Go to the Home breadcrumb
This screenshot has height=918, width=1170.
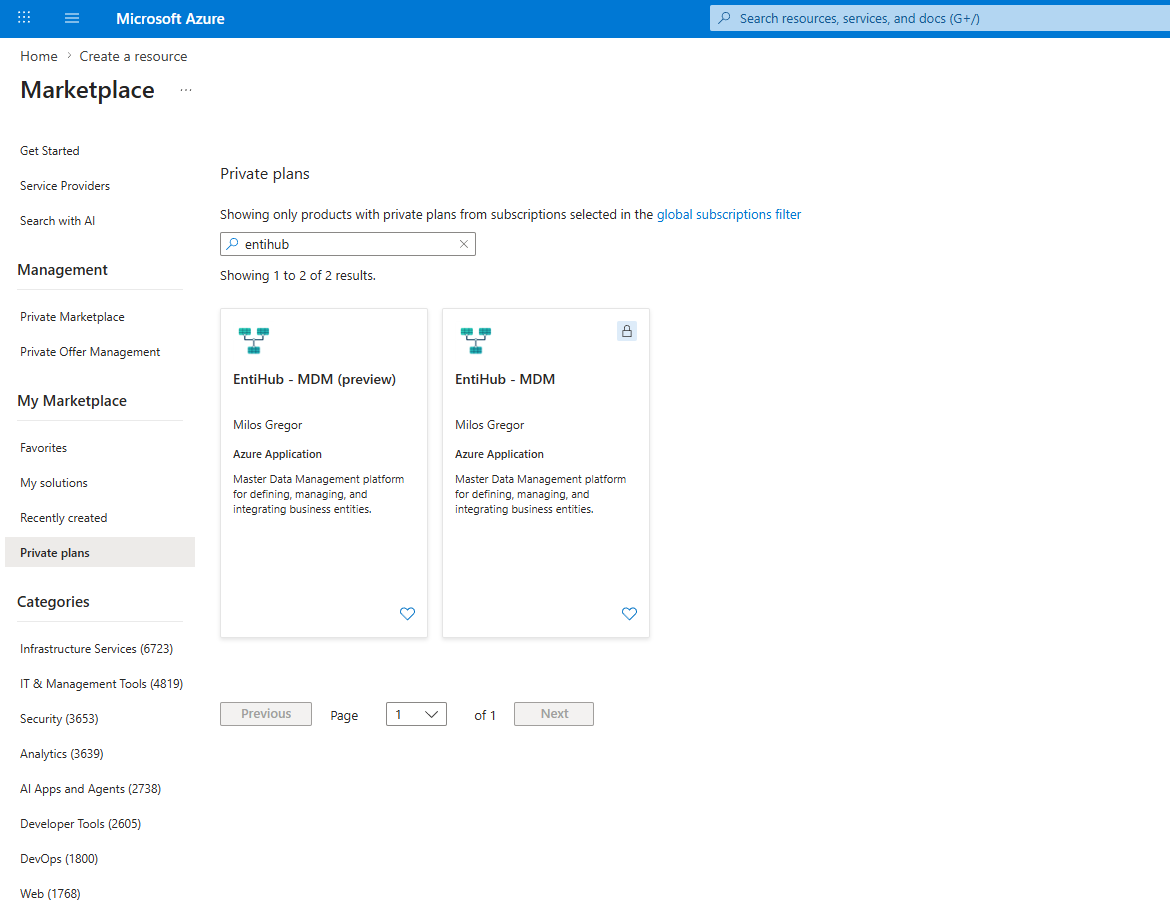pos(39,56)
